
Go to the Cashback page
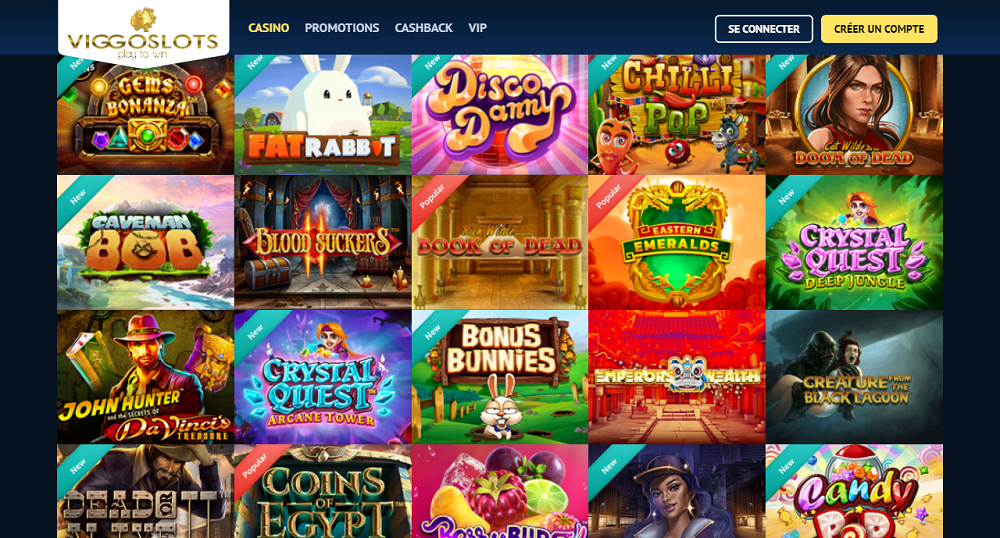(x=423, y=28)
